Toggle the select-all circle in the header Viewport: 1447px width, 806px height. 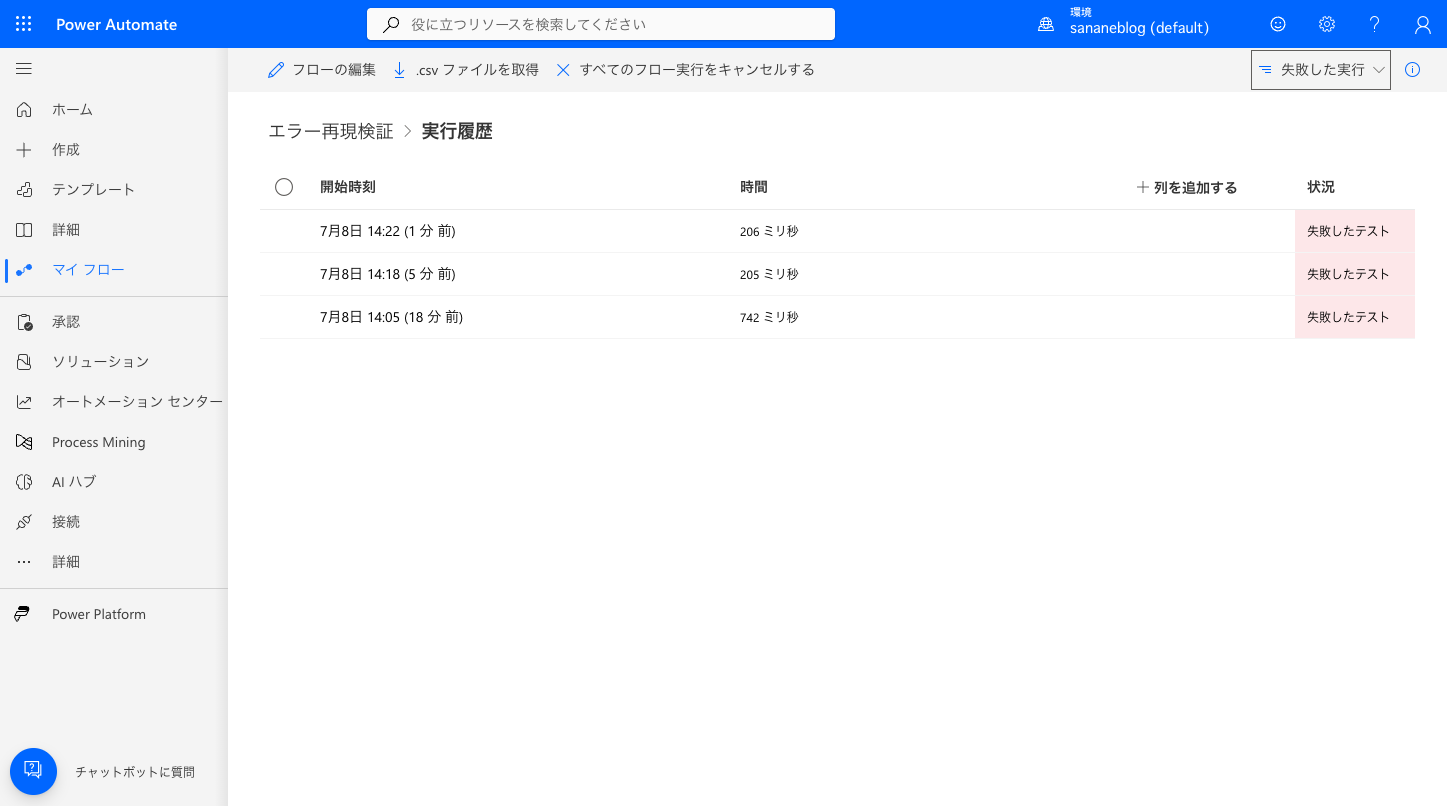284,187
